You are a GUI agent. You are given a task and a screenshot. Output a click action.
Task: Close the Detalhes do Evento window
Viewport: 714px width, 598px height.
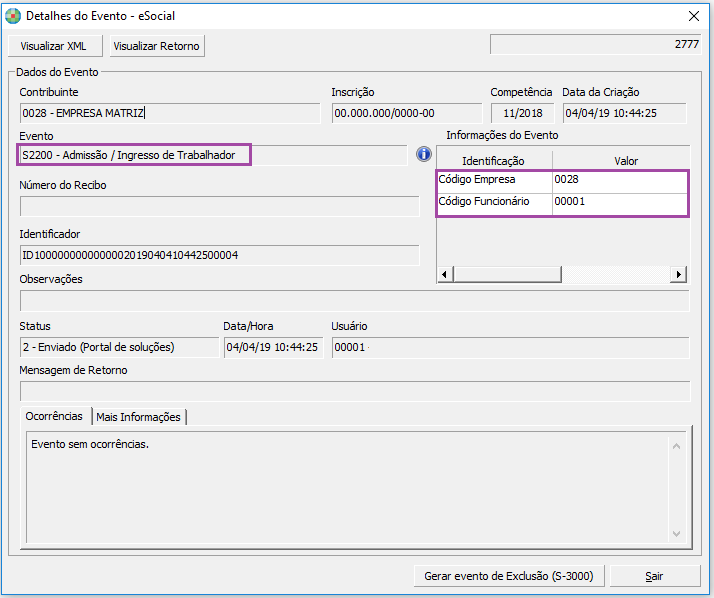[694, 15]
